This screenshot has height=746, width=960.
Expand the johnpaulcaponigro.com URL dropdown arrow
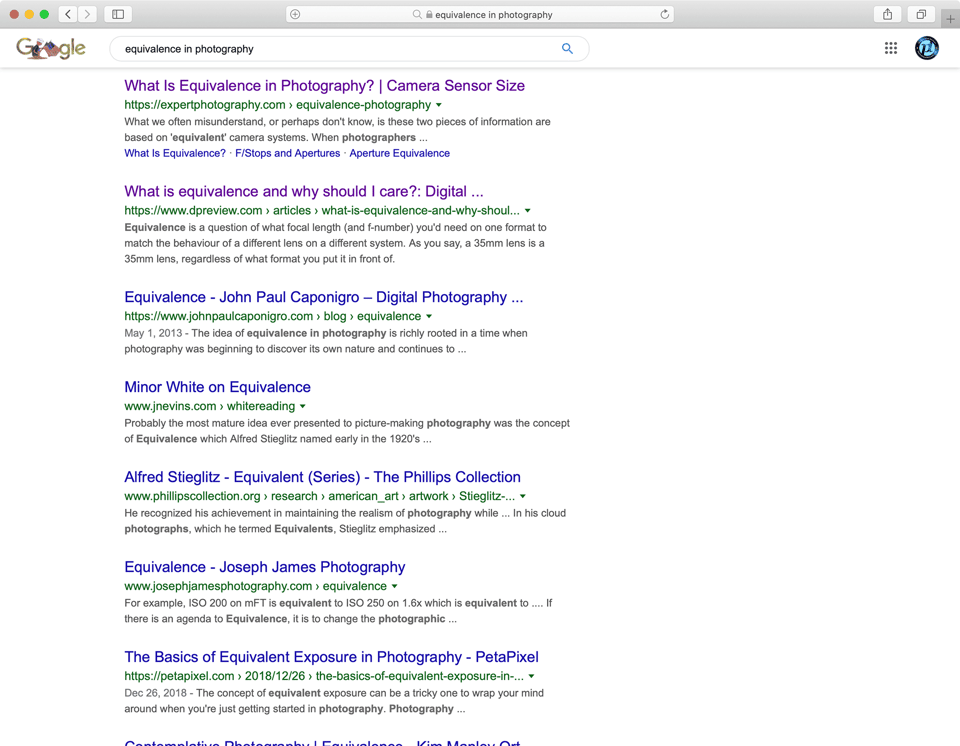coord(429,317)
